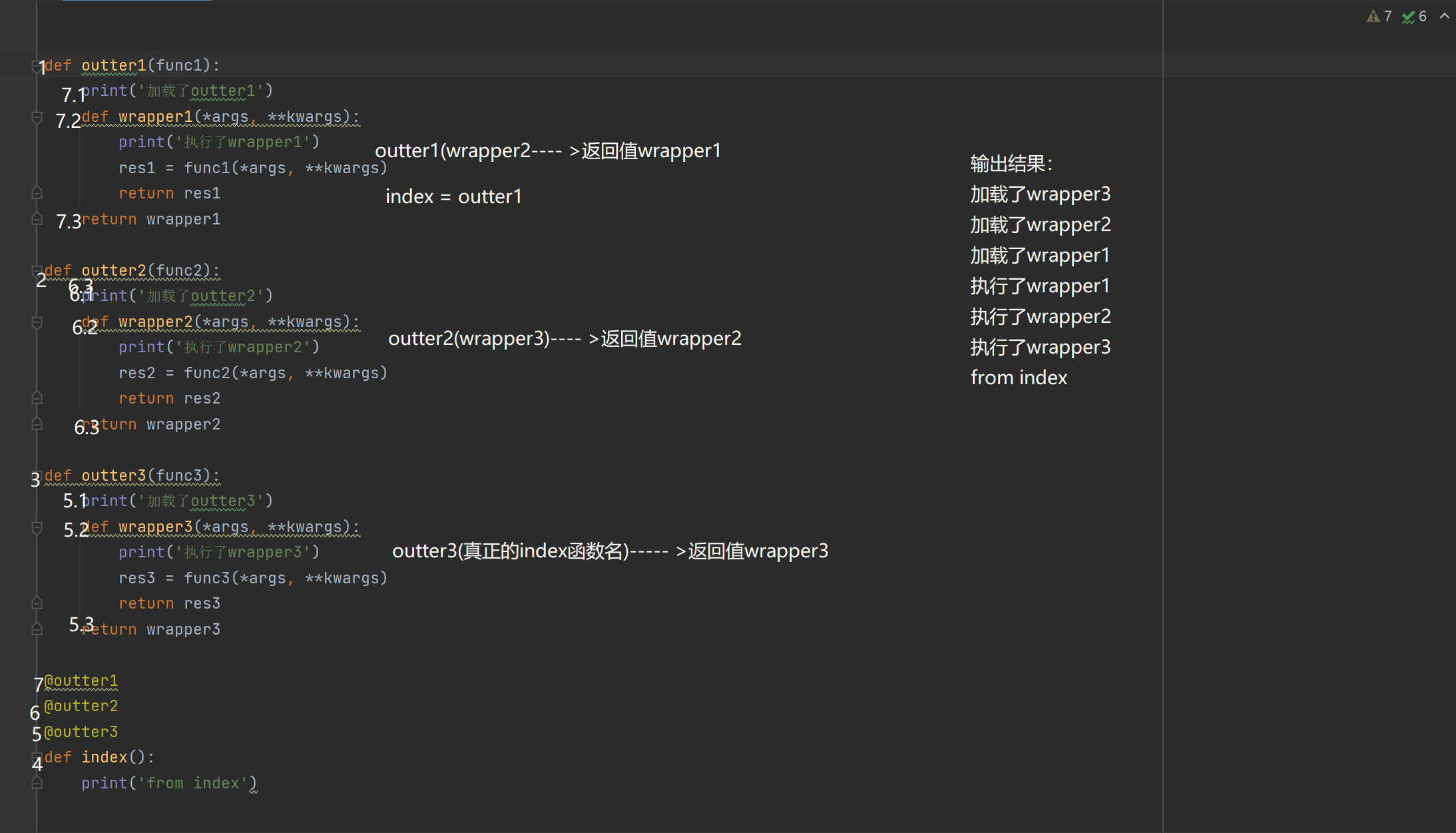
Task: Click the fold indicator for outter3 function
Action: coord(36,475)
